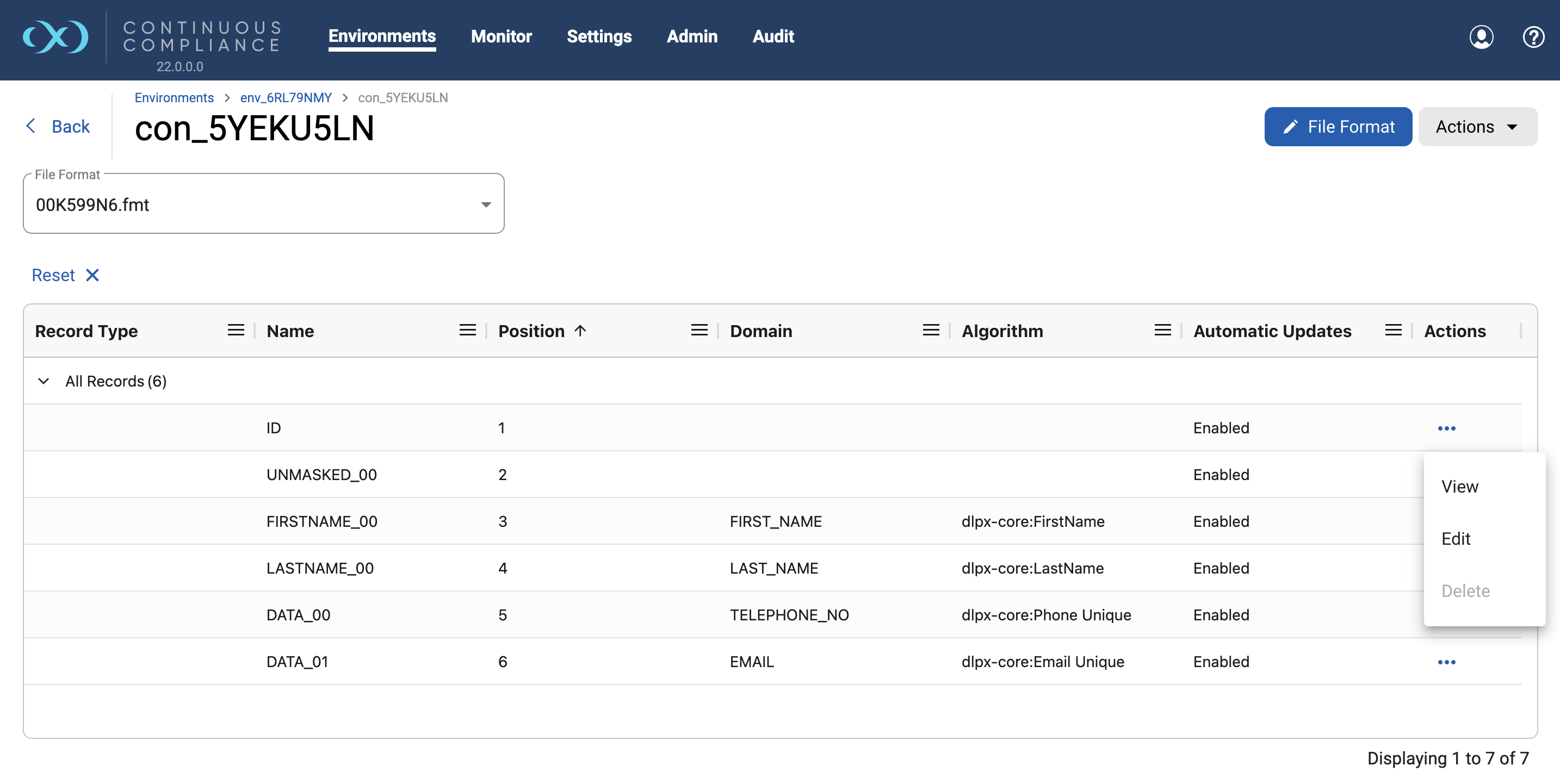
Task: Open the Position column menu icon
Action: click(x=699, y=331)
